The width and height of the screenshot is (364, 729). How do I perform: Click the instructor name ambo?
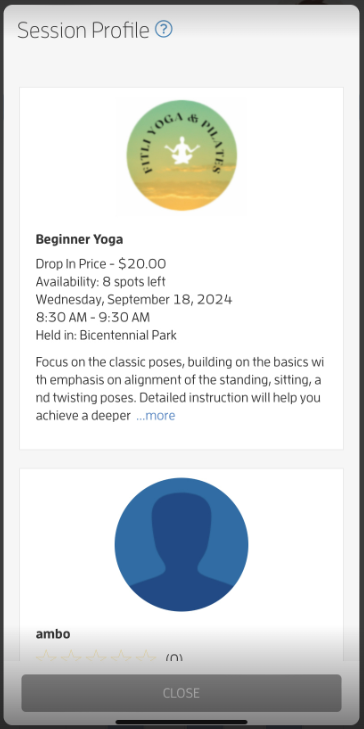click(x=53, y=634)
